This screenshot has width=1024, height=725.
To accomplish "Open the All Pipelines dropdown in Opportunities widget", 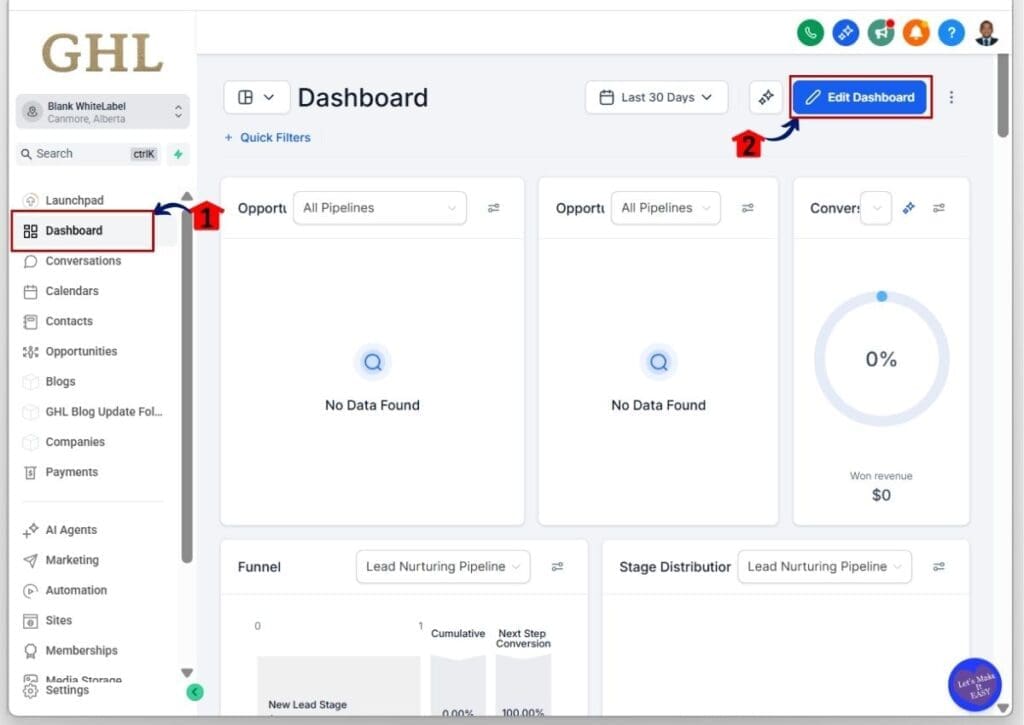I will (379, 207).
